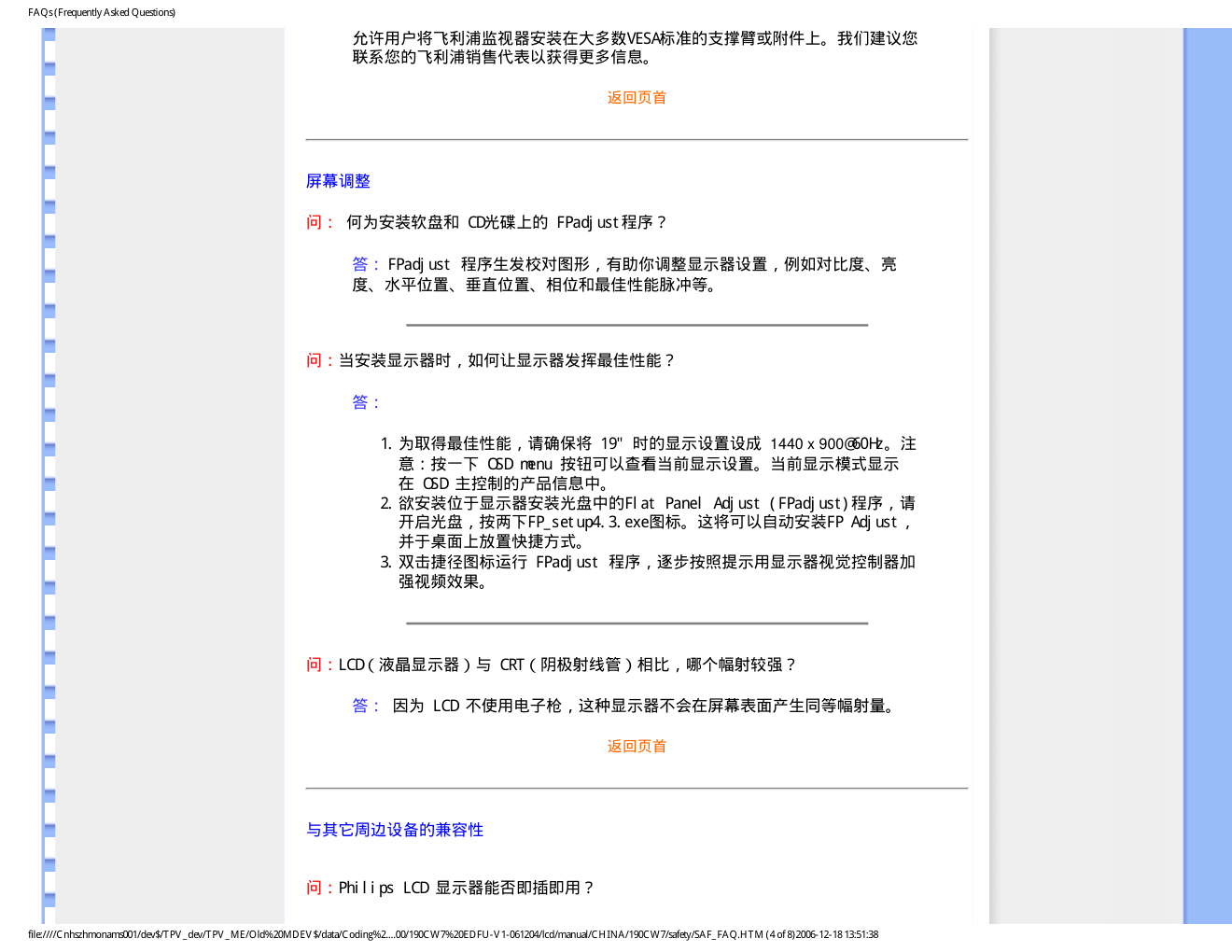Image resolution: width=1232 pixels, height=952 pixels.
Task: Open the 屏幕调整 section heading
Action: point(338,181)
